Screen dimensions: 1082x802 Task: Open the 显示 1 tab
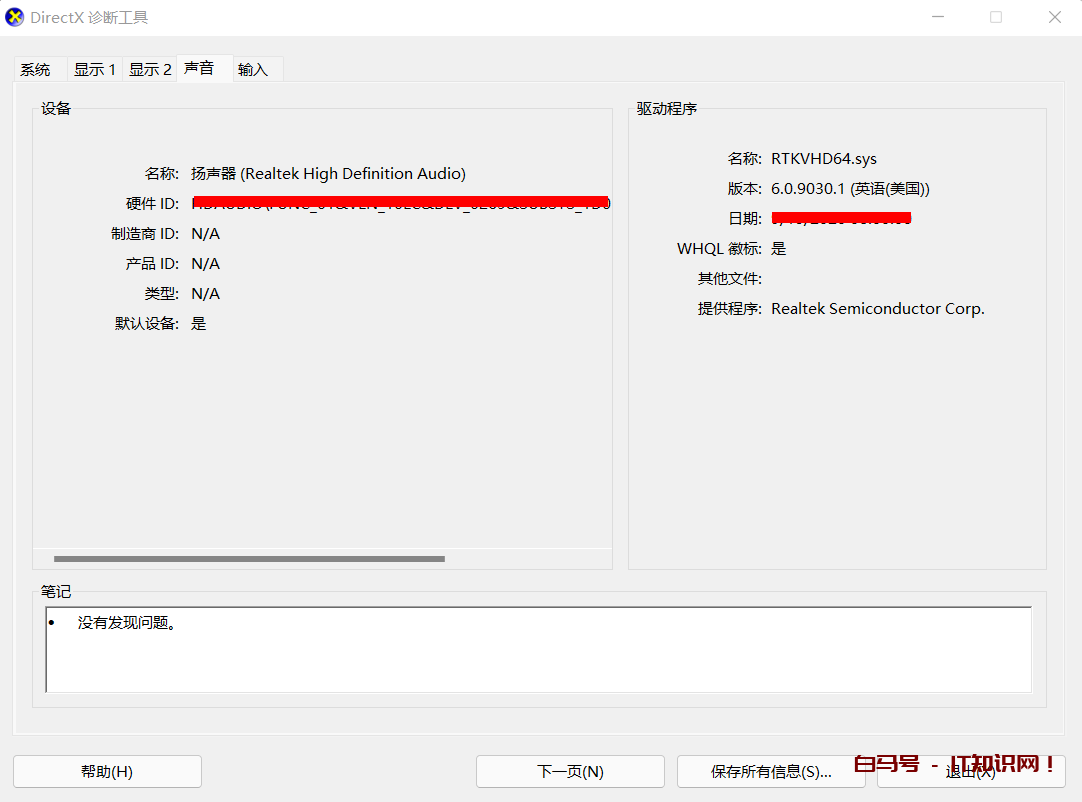coord(95,70)
